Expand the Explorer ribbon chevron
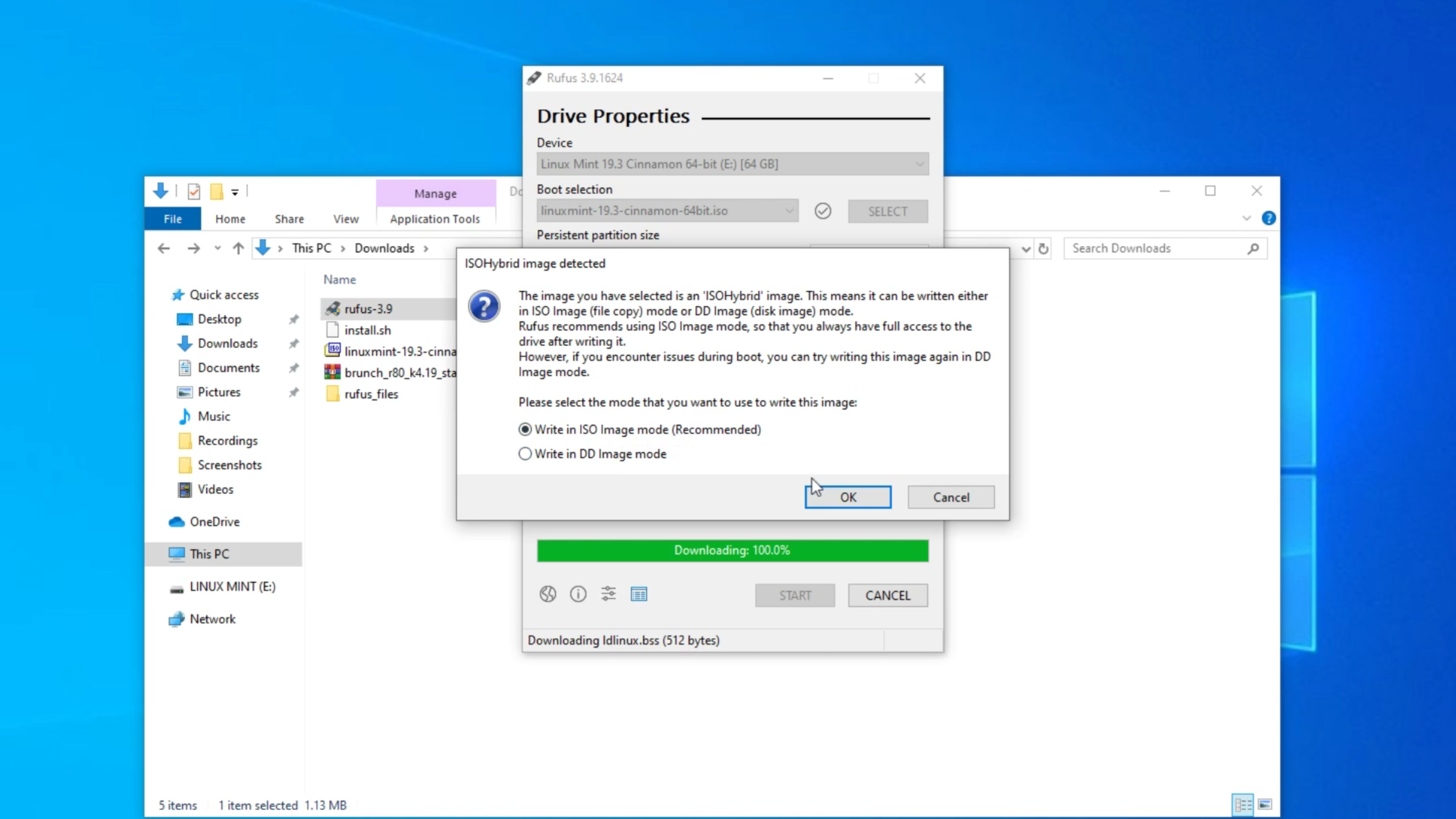This screenshot has height=819, width=1456. click(x=1247, y=218)
